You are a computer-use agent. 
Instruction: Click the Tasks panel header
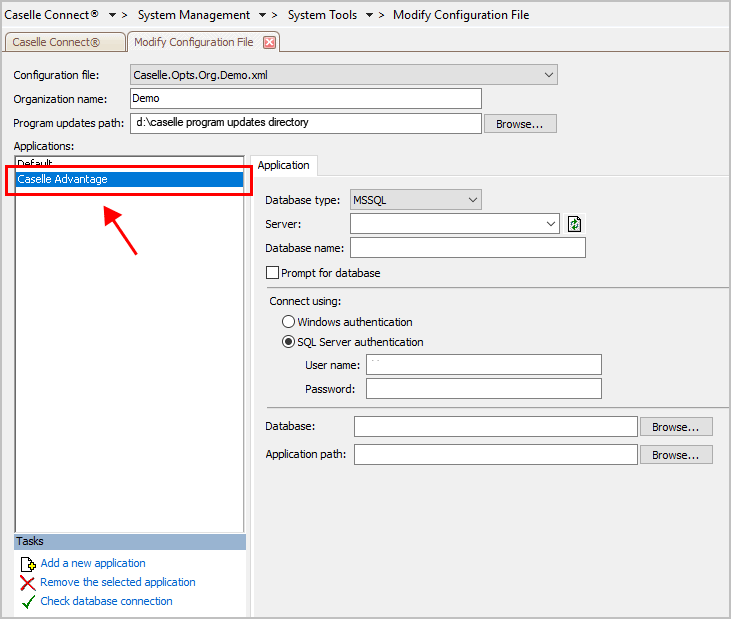[x=130, y=542]
